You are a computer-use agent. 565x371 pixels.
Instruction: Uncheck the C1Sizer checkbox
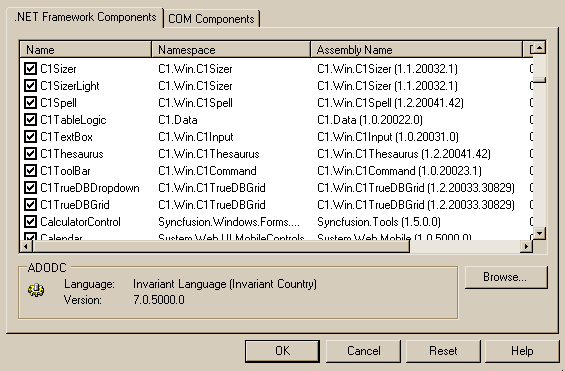30,68
